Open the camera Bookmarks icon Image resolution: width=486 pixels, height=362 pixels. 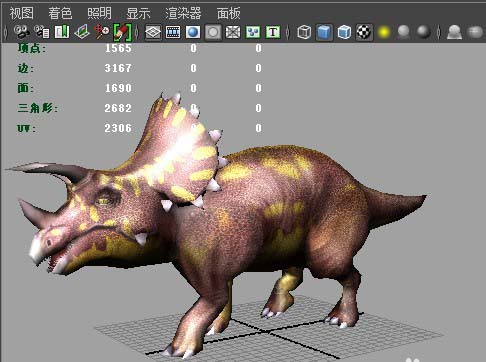[x=62, y=32]
